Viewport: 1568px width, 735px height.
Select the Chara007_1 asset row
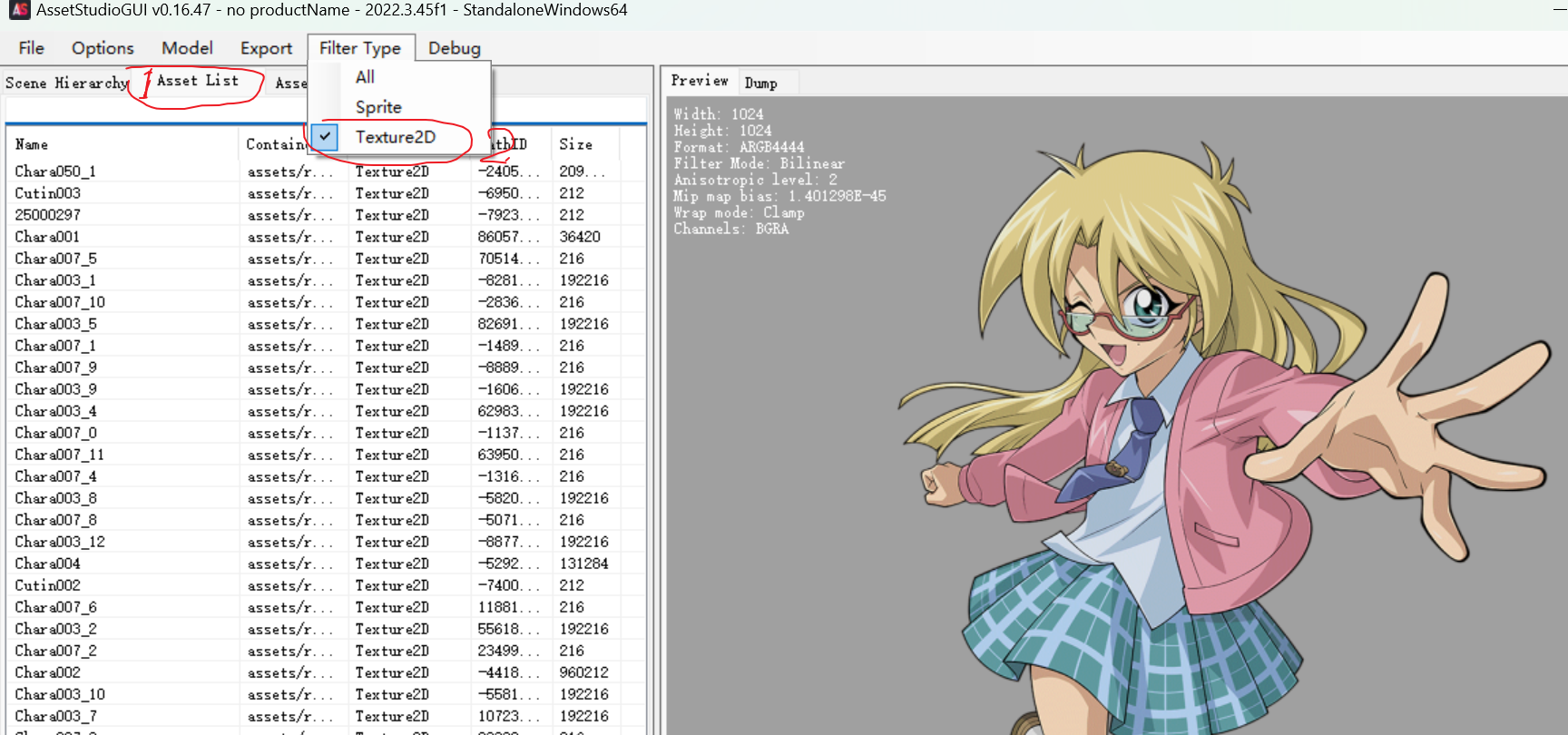pyautogui.click(x=327, y=346)
